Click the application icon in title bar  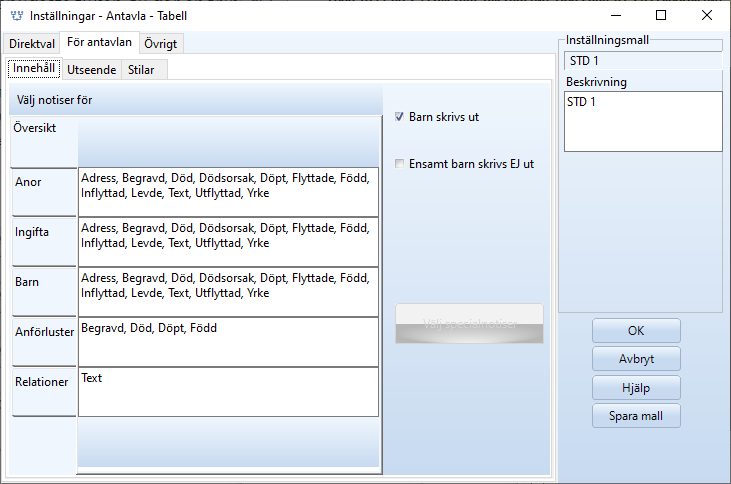pyautogui.click(x=15, y=16)
